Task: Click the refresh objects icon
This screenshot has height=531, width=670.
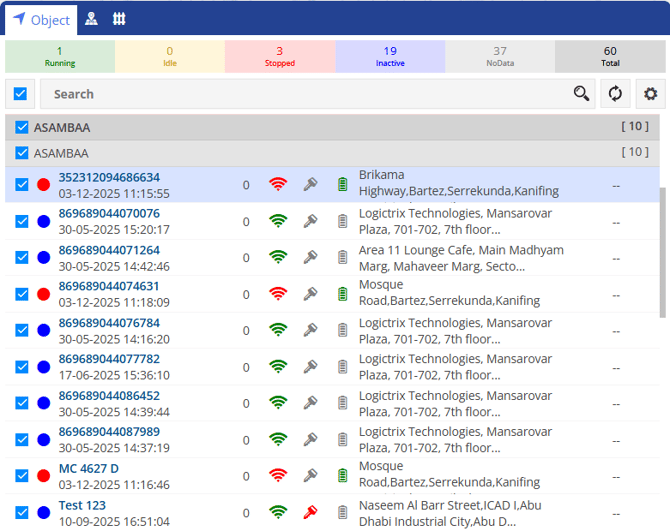Action: point(615,94)
